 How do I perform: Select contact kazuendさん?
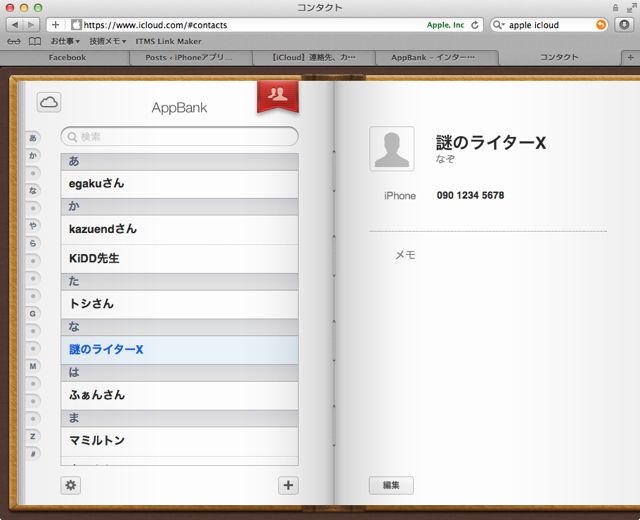tap(180, 229)
